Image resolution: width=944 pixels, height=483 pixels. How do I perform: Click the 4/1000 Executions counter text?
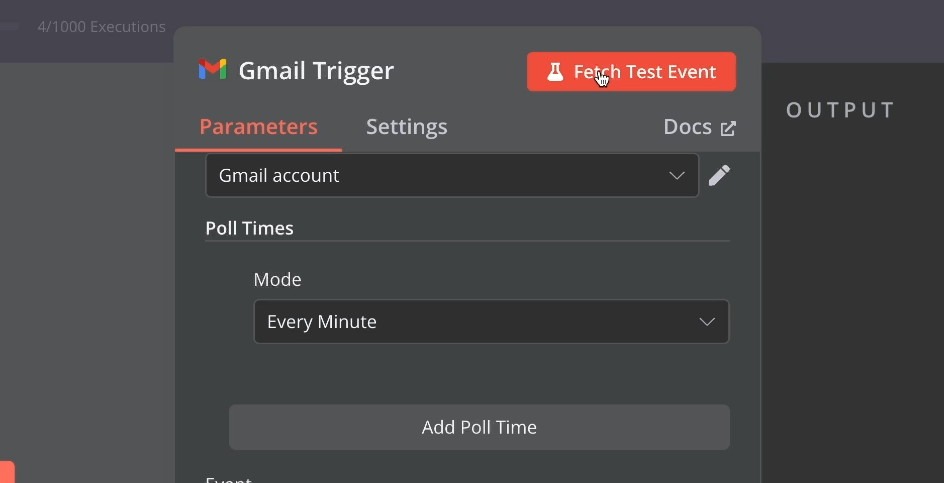point(101,27)
